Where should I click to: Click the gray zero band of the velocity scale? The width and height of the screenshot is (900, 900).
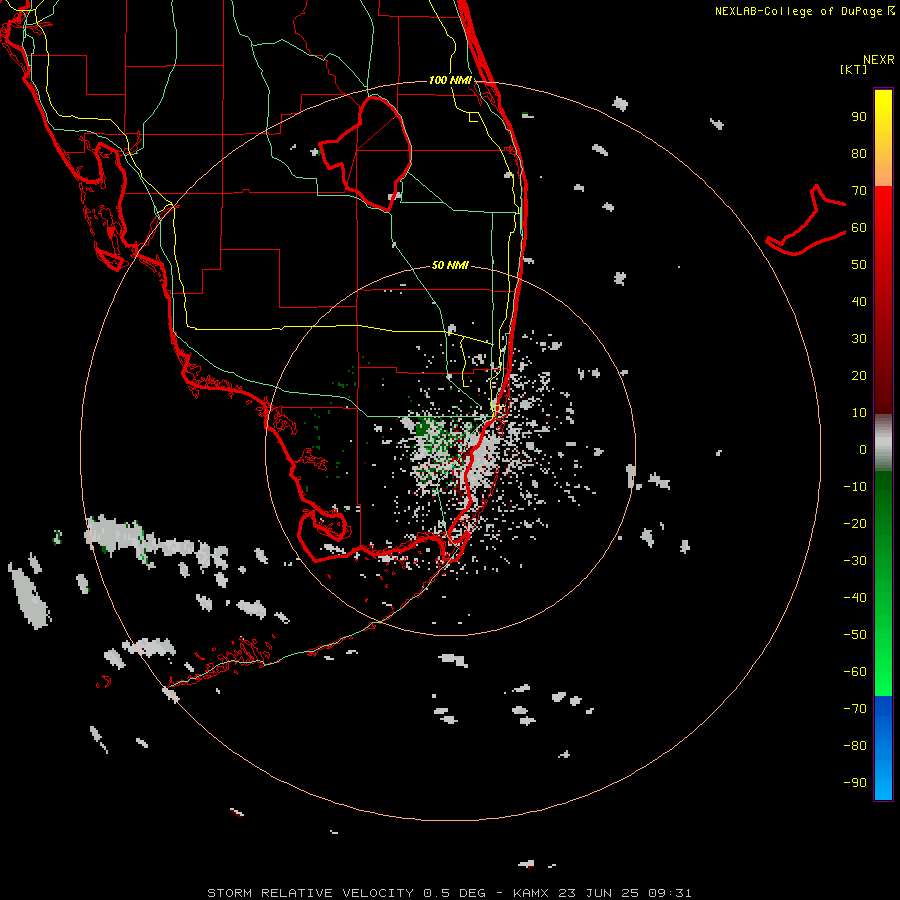pyautogui.click(x=883, y=443)
